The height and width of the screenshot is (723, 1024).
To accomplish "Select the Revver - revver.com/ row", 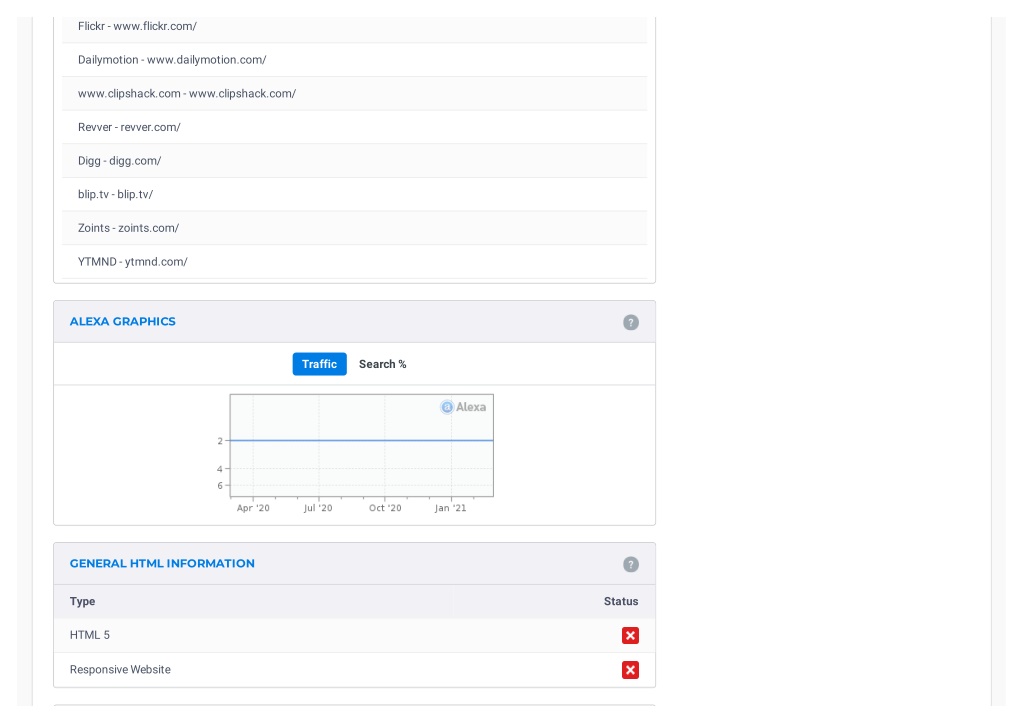I will 355,127.
